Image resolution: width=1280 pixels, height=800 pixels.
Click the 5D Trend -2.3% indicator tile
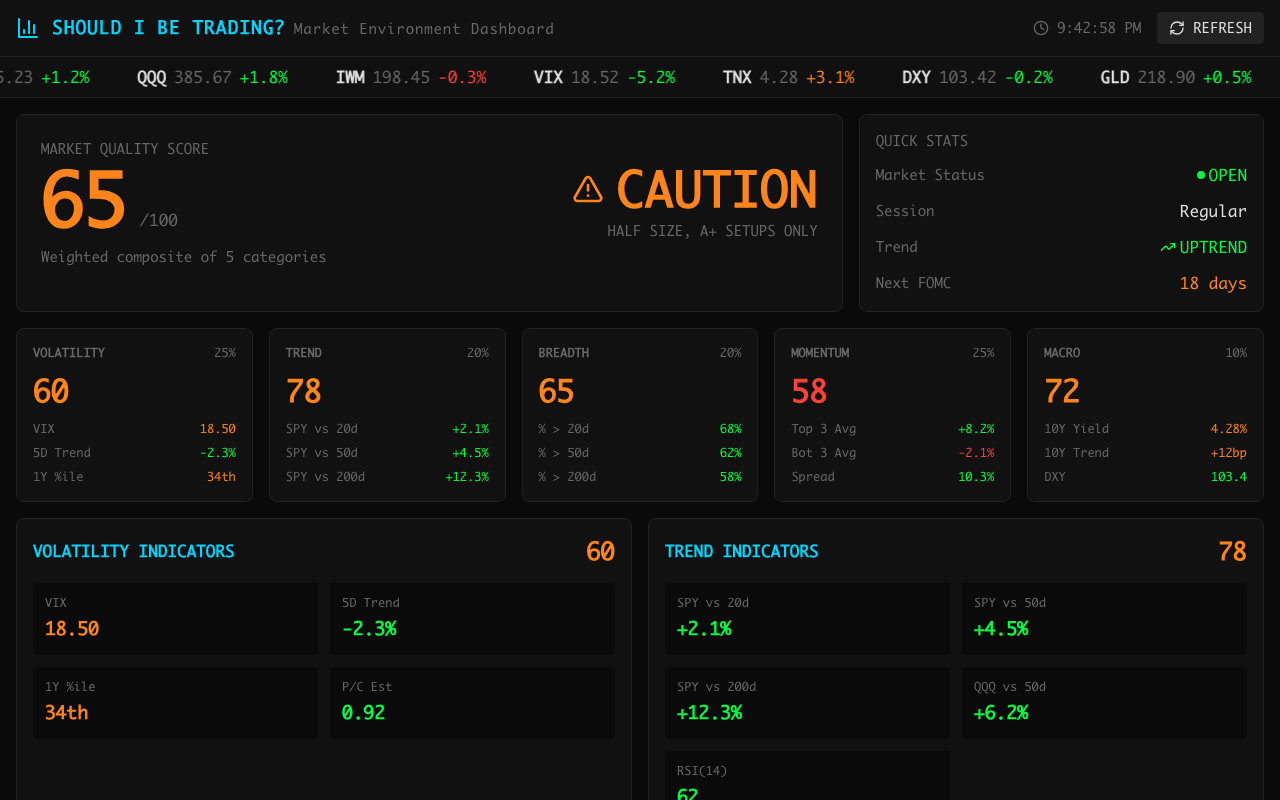472,619
